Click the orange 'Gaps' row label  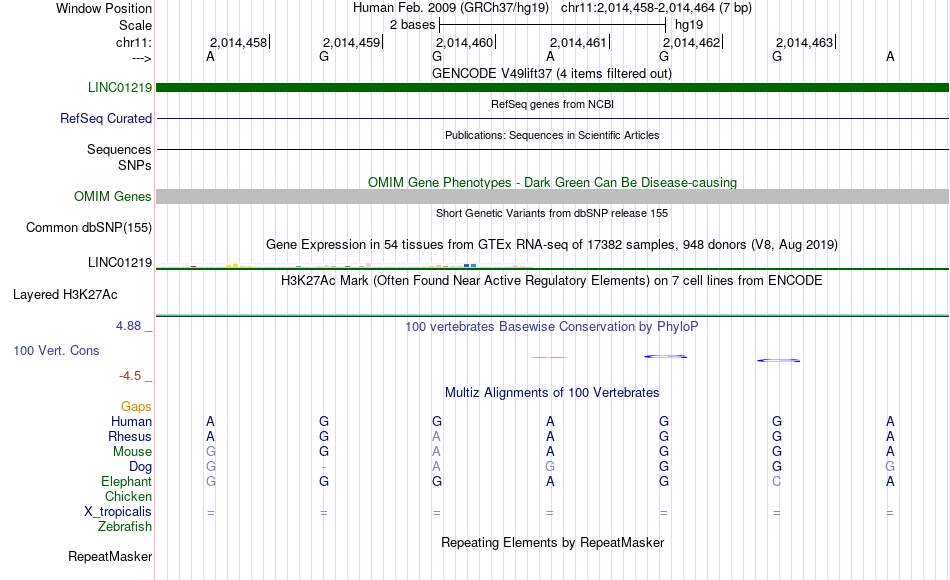coord(136,406)
